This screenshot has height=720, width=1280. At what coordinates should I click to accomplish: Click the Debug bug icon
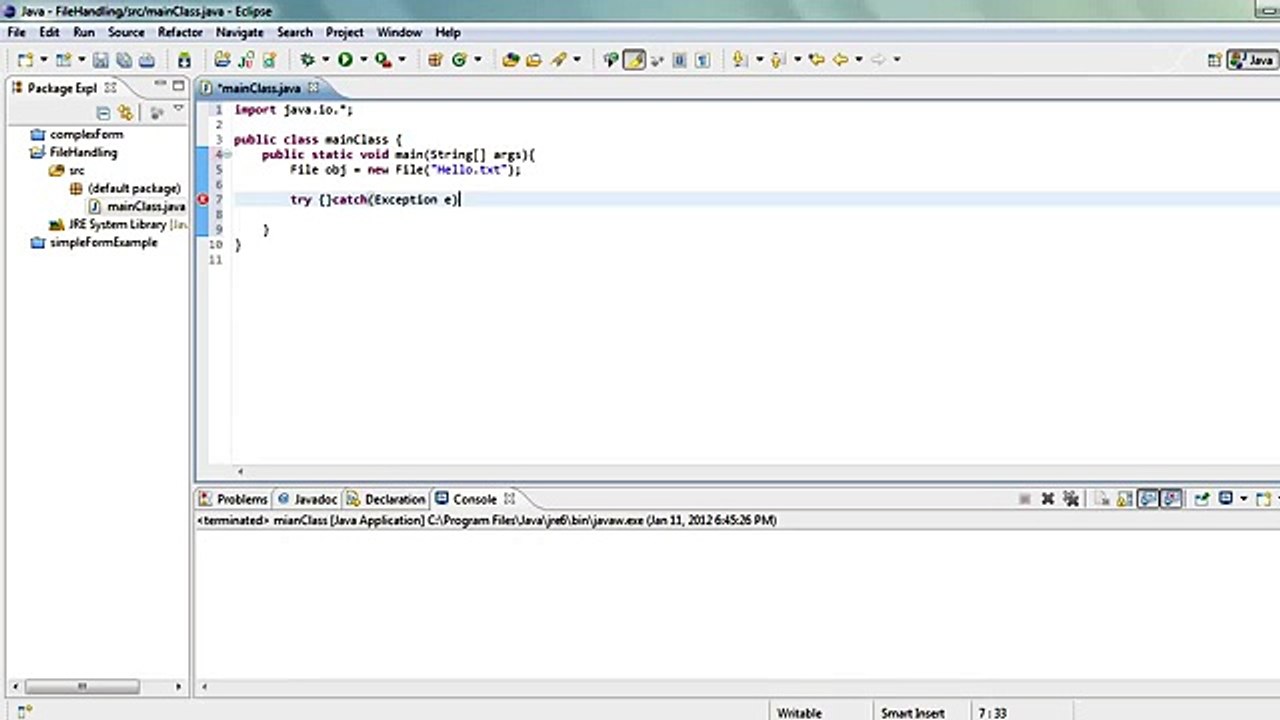click(307, 60)
